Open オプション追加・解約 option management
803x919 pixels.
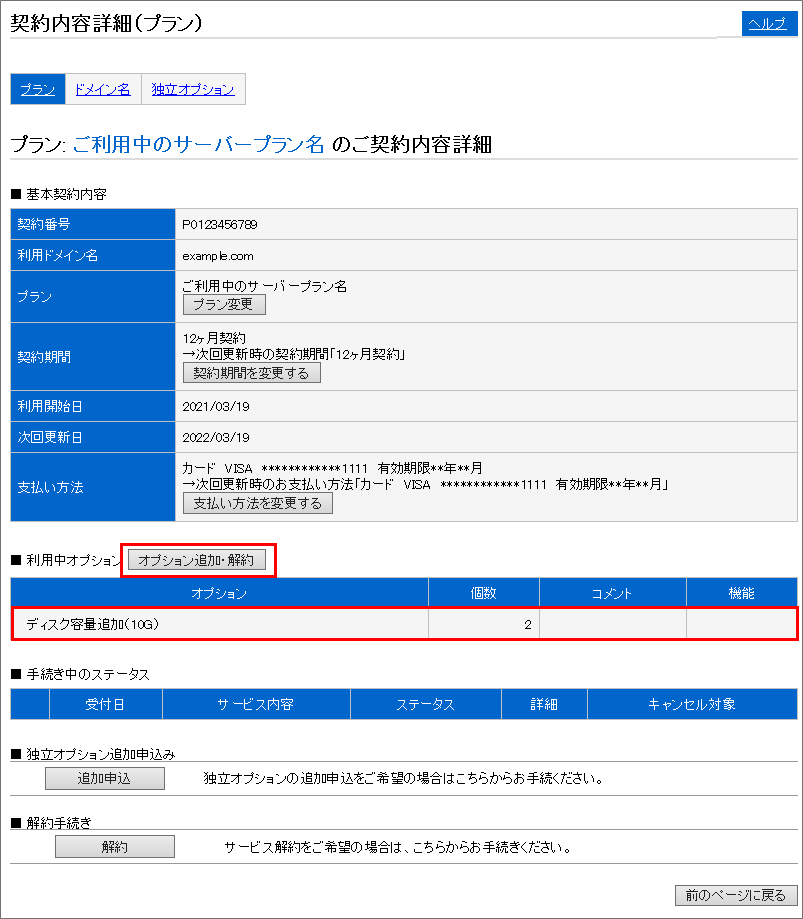199,559
